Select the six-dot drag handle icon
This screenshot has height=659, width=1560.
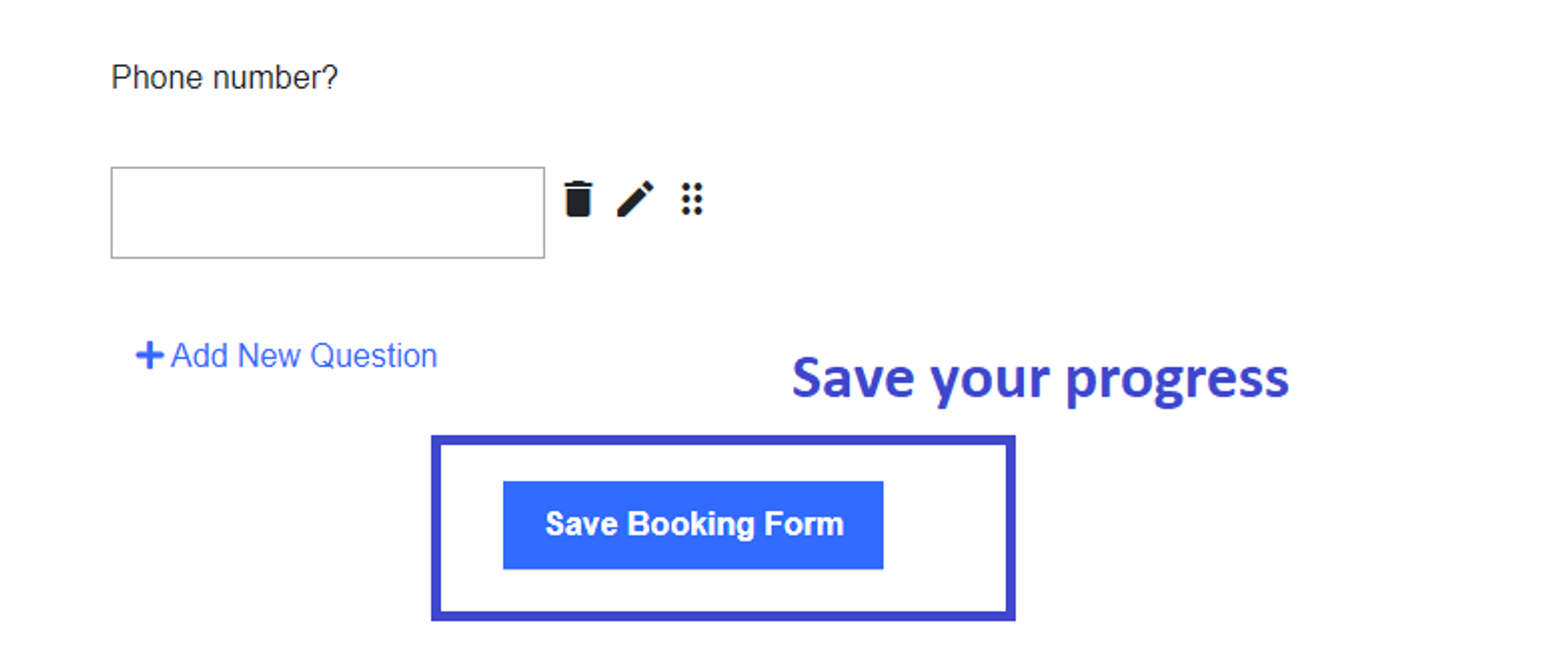[692, 198]
